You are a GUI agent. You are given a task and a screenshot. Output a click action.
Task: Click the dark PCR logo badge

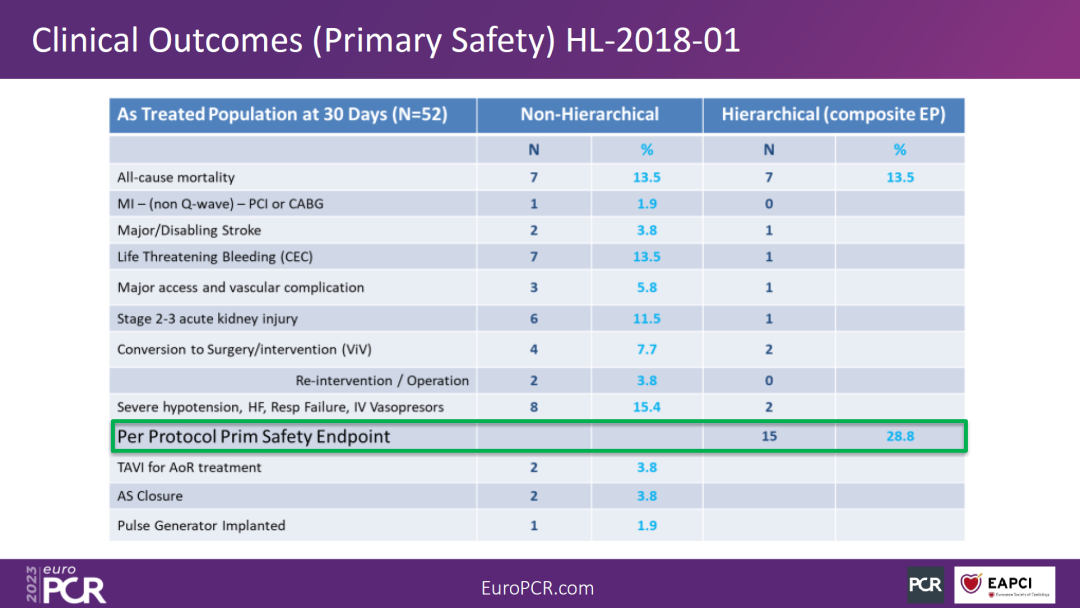(x=925, y=585)
